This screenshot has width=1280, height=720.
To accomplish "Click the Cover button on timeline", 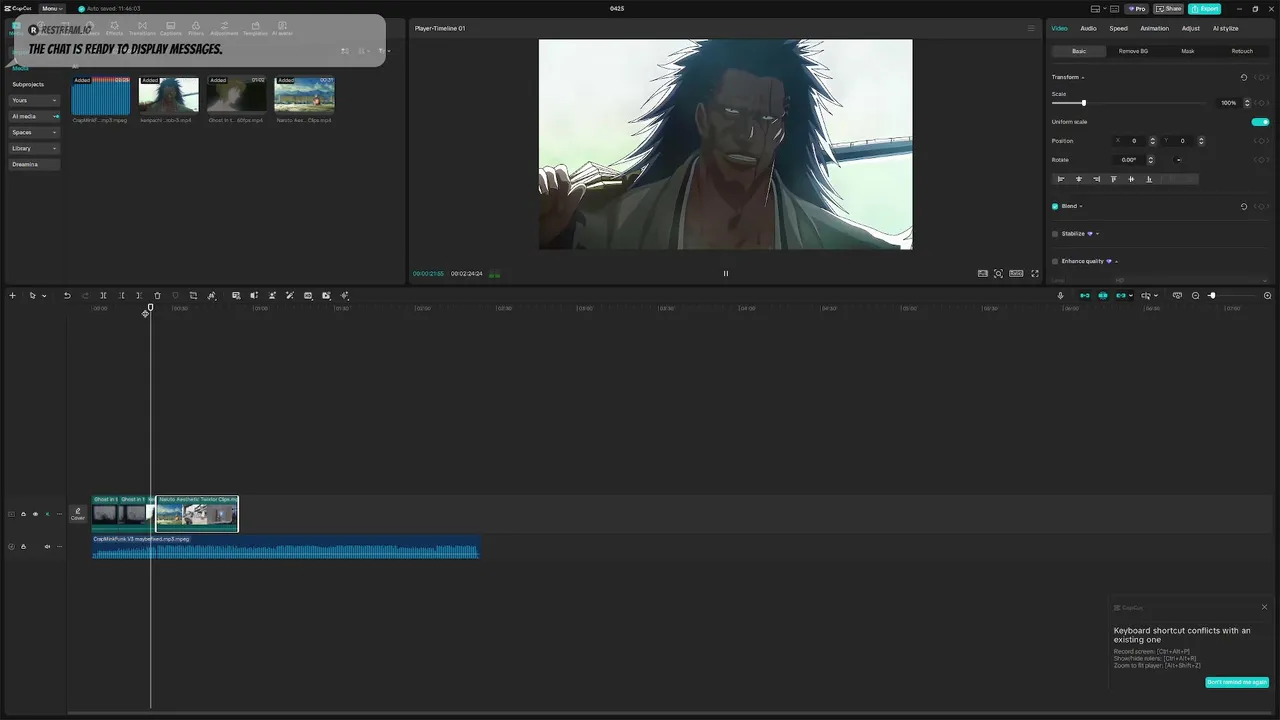I will (78, 514).
